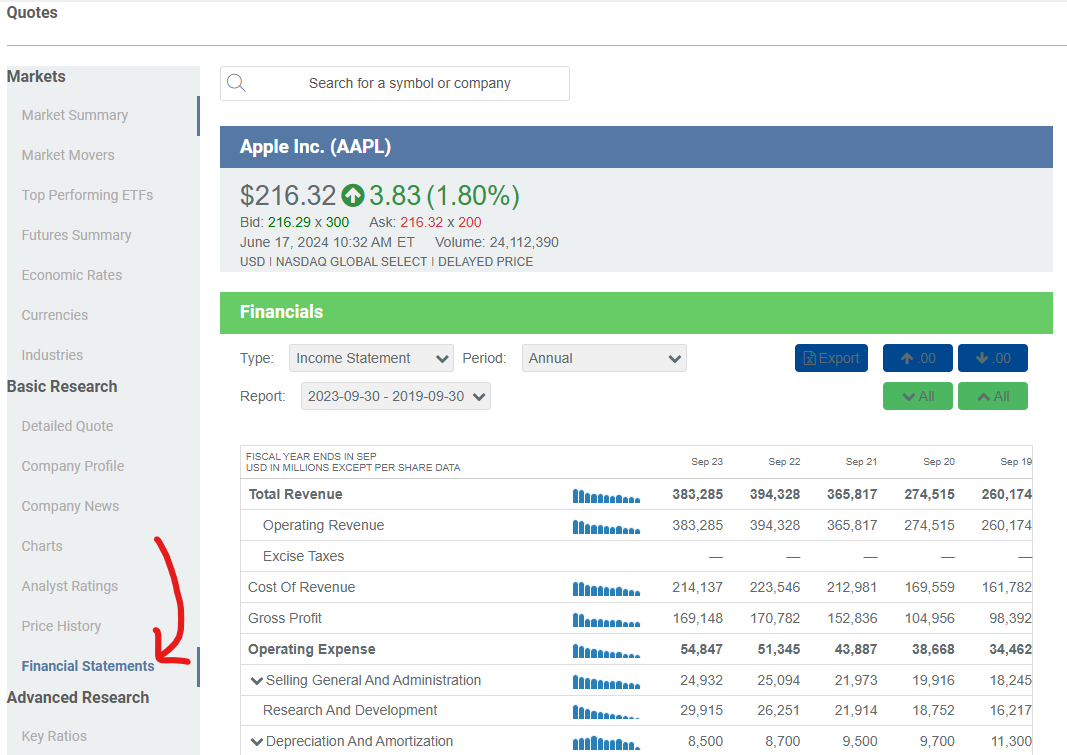Open the Operating Expense trend sparkline
Image resolution: width=1067 pixels, height=755 pixels.
(x=606, y=650)
